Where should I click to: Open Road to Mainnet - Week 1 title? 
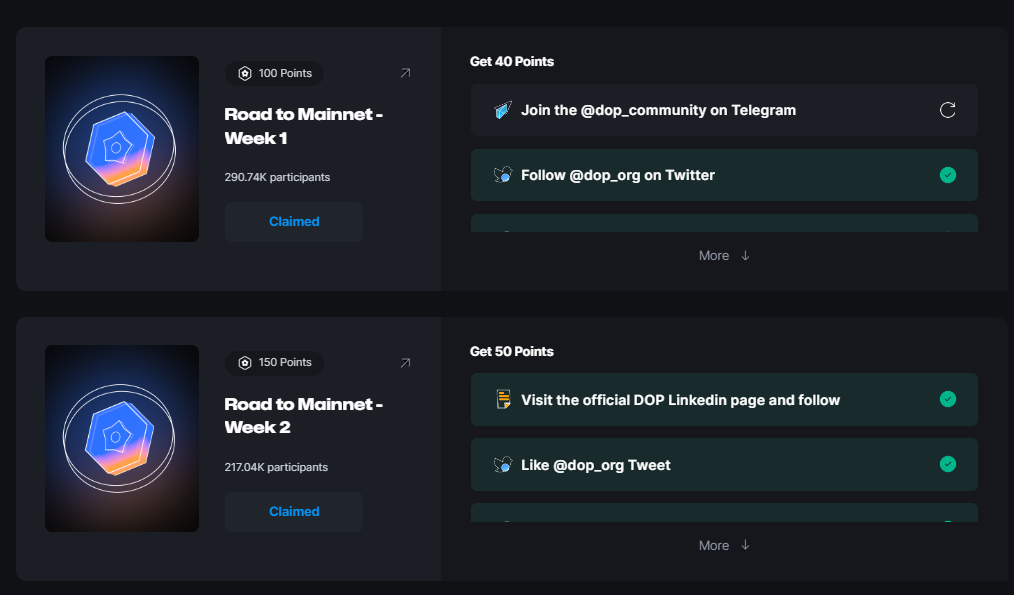(303, 126)
